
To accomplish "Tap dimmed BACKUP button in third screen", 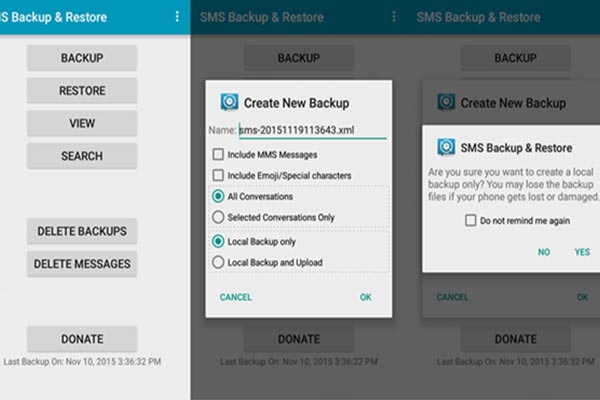I will [515, 58].
